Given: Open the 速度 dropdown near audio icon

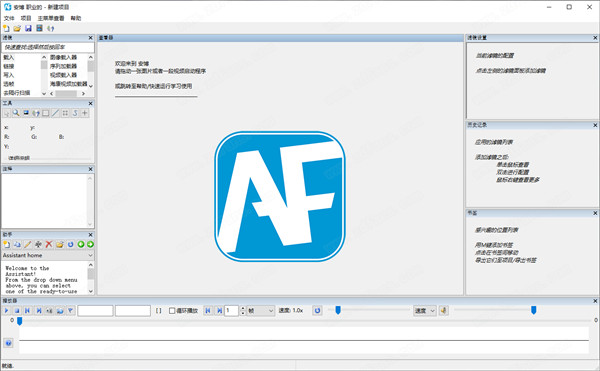Looking at the screenshot, I should (425, 311).
